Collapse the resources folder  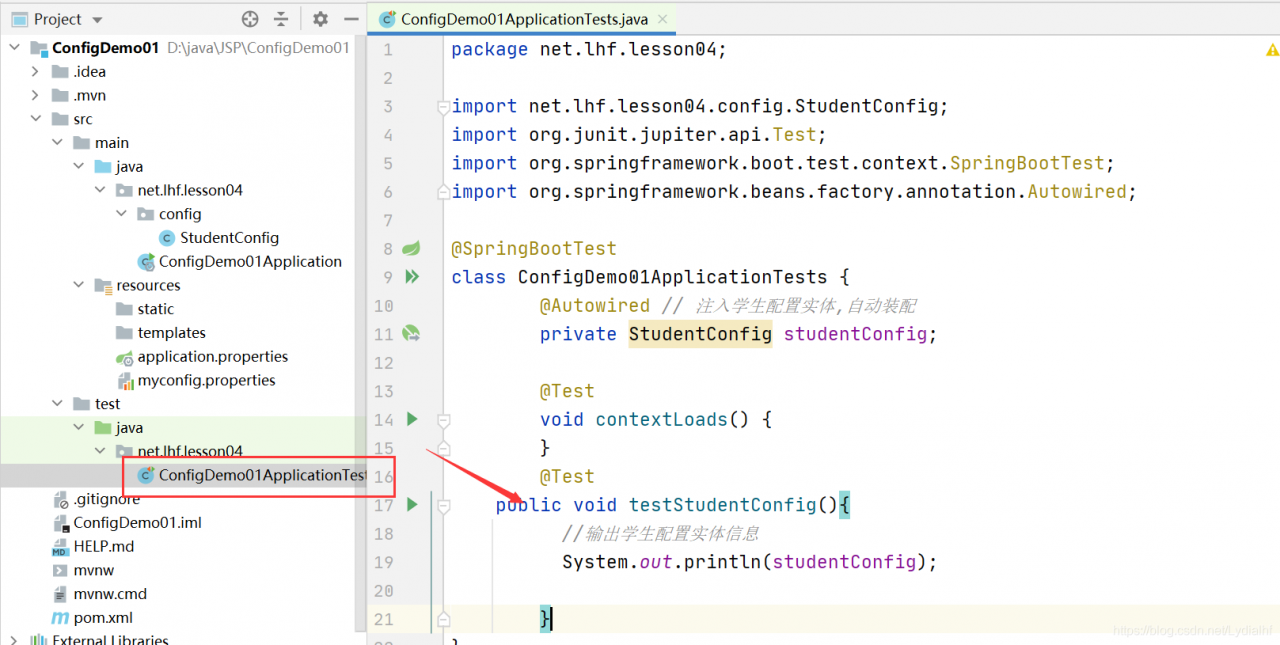coord(78,285)
